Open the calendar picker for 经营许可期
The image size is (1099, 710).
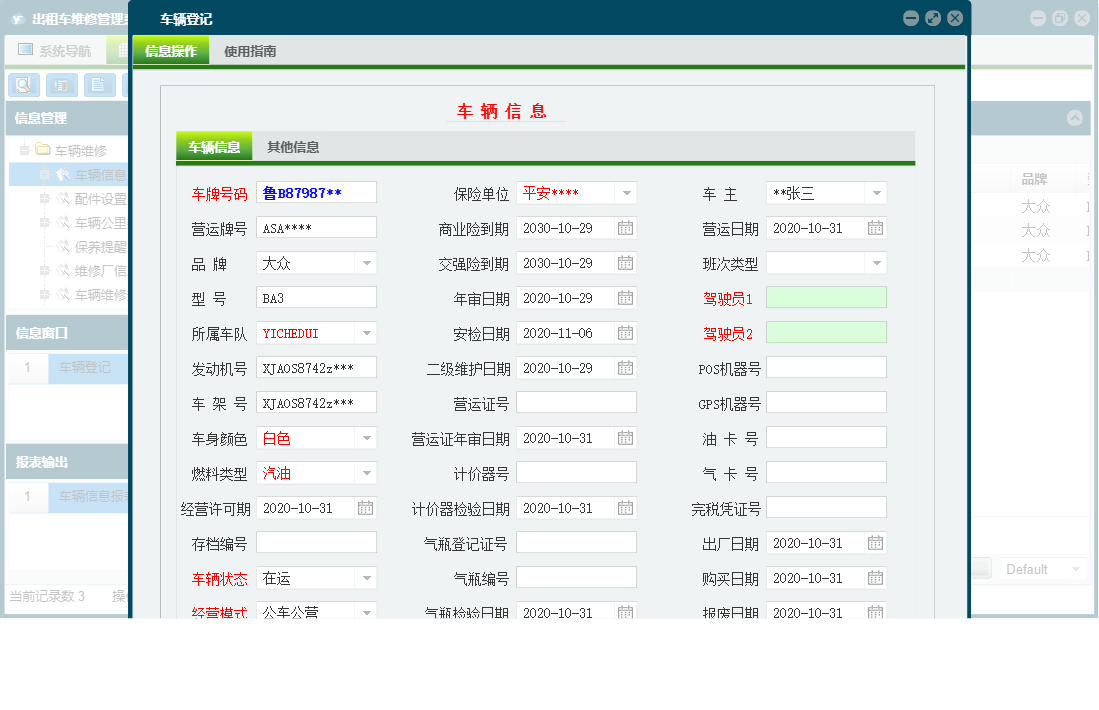point(363,507)
